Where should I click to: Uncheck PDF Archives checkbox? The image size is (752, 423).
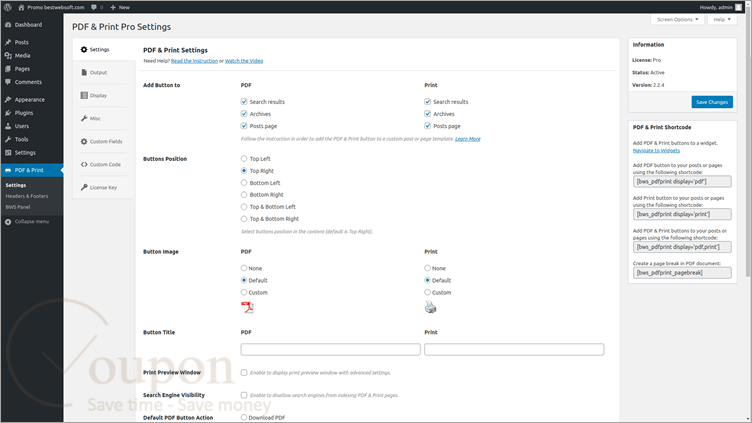click(244, 114)
